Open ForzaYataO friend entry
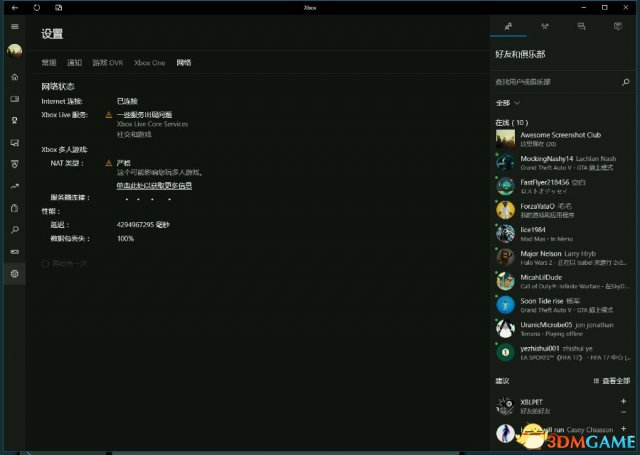 click(x=563, y=210)
